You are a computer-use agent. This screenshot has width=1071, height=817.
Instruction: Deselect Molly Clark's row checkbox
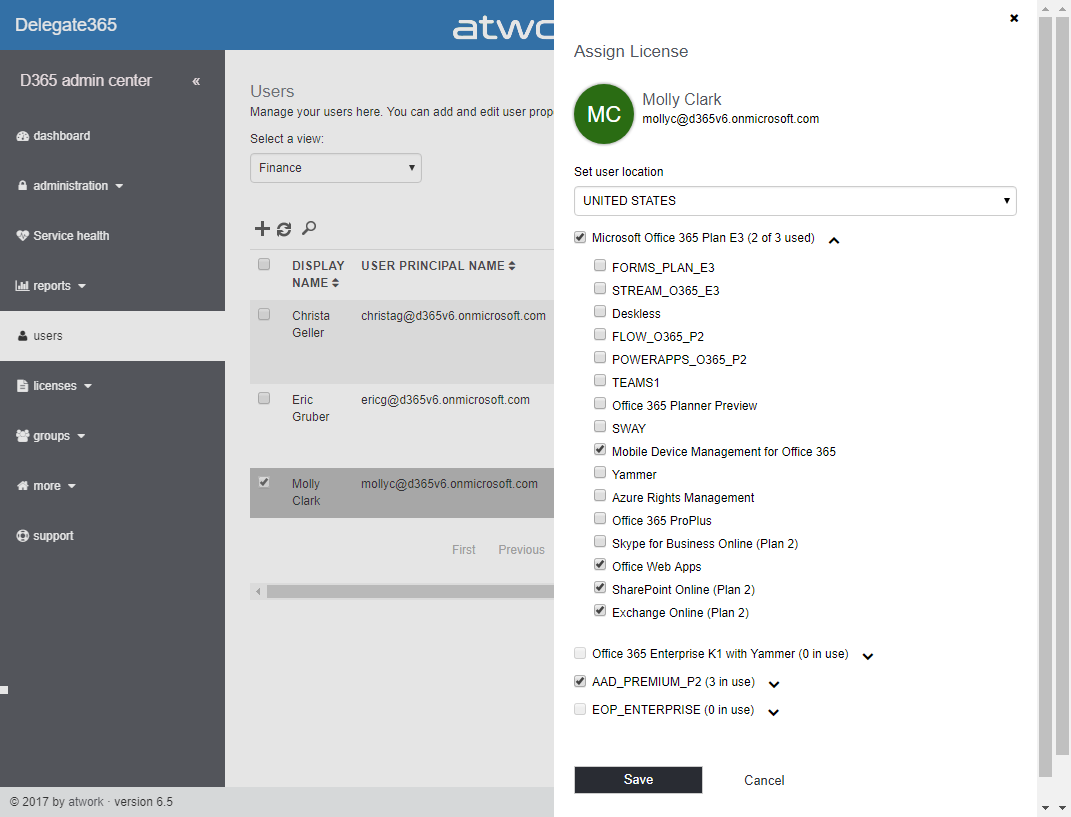[264, 482]
